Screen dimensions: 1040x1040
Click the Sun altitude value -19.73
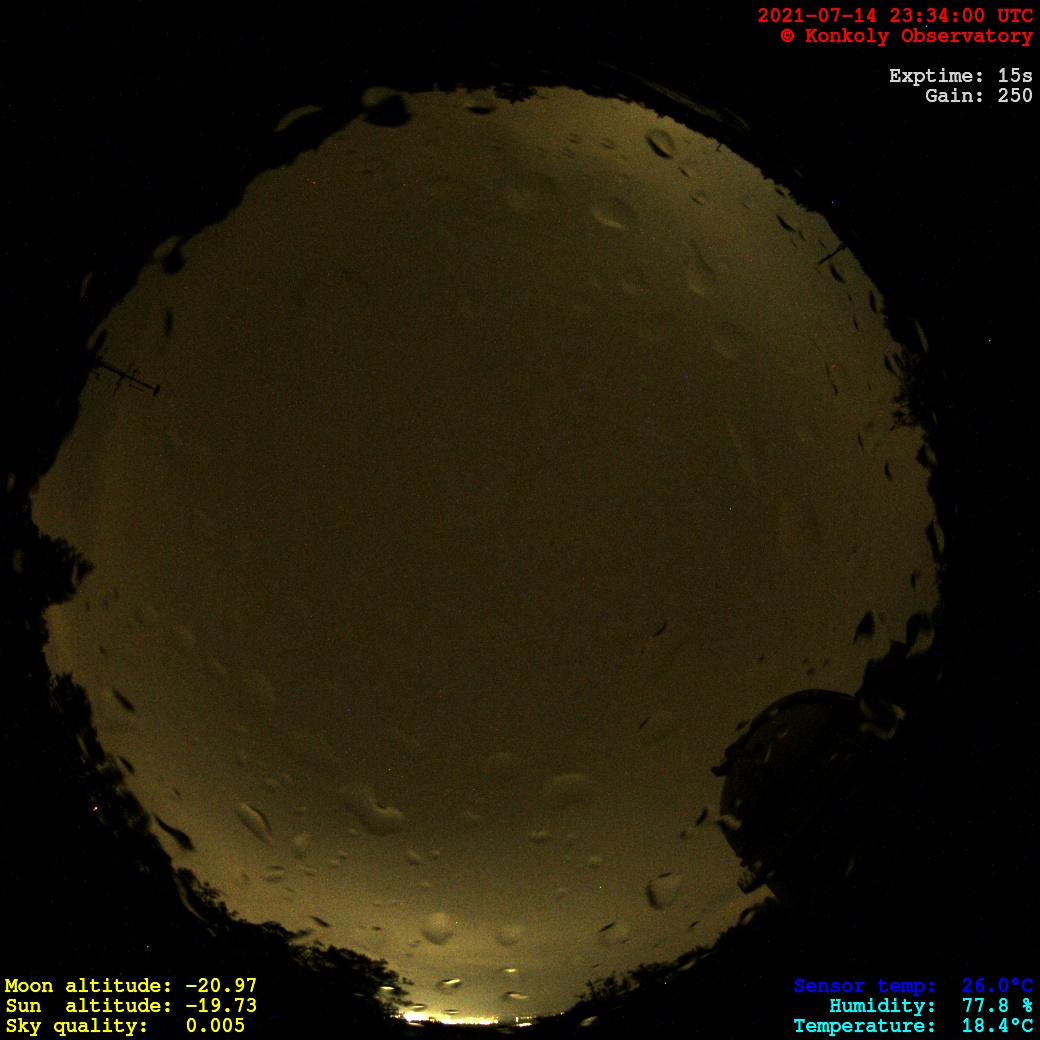click(221, 1006)
